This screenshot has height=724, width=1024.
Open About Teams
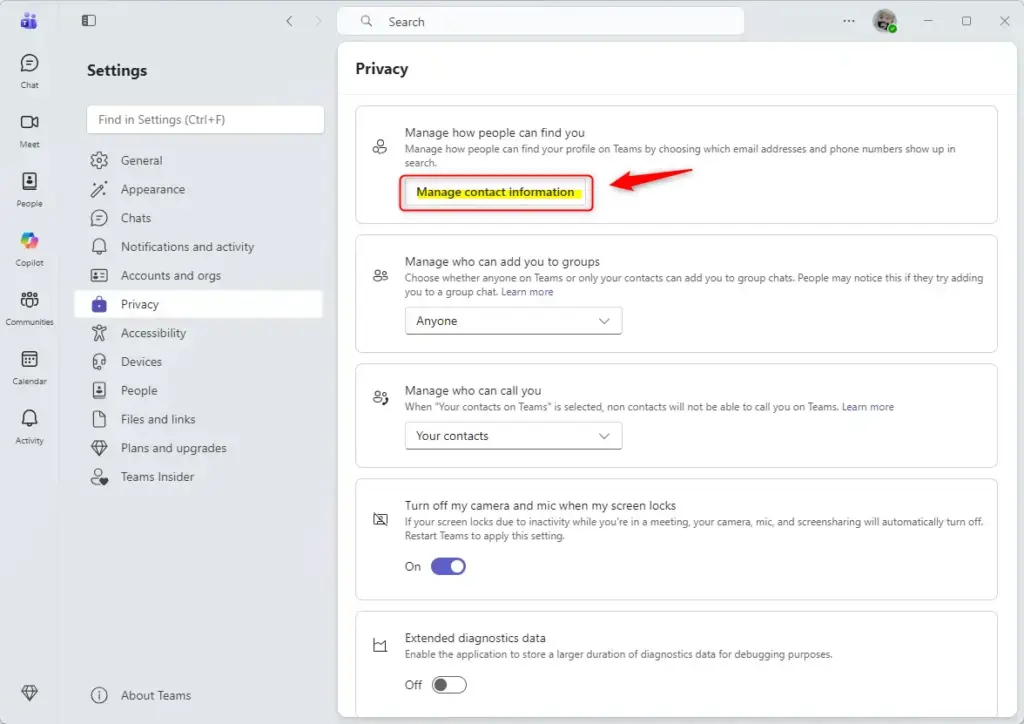click(199, 695)
